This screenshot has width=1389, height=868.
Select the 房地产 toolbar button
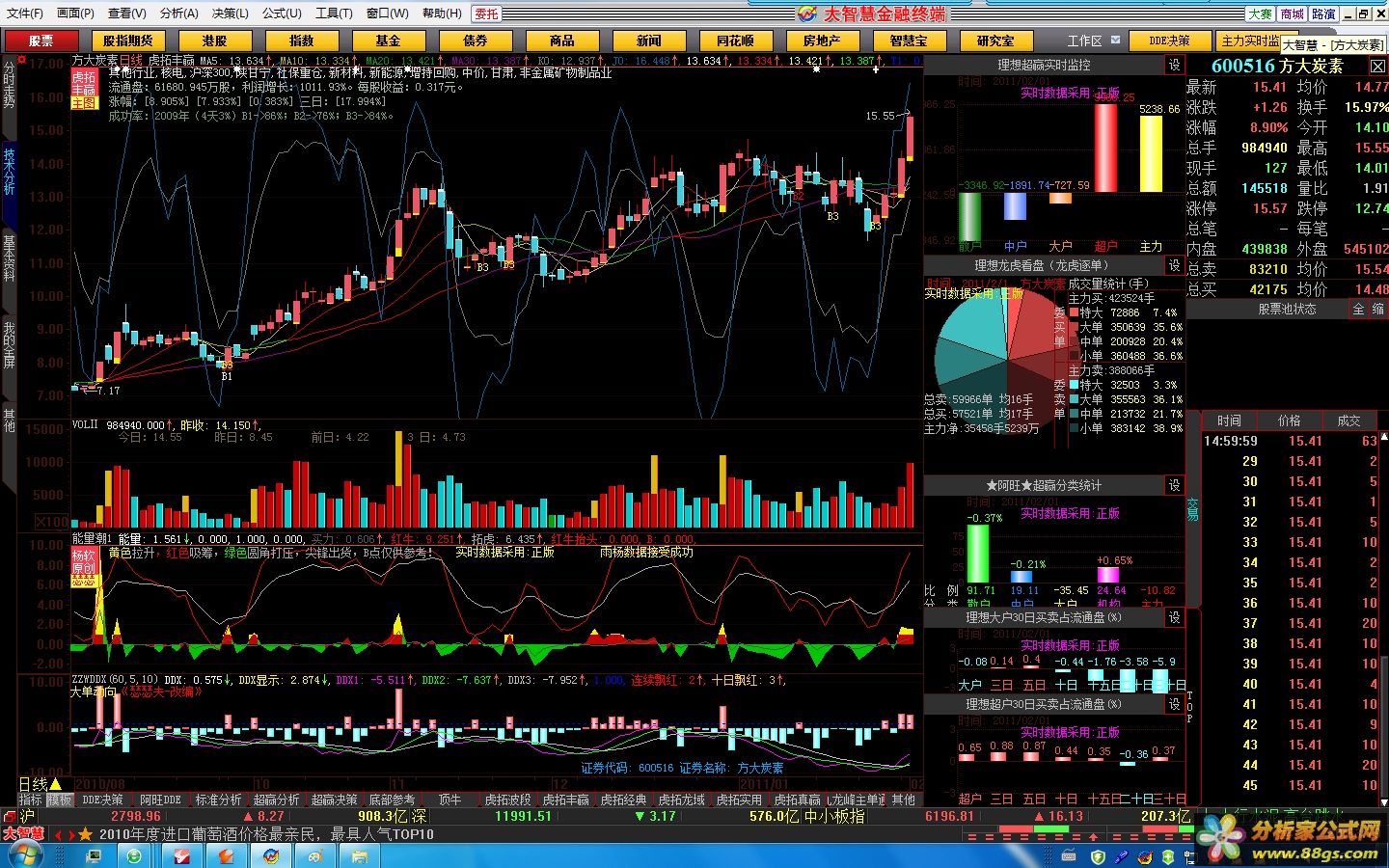click(x=823, y=41)
